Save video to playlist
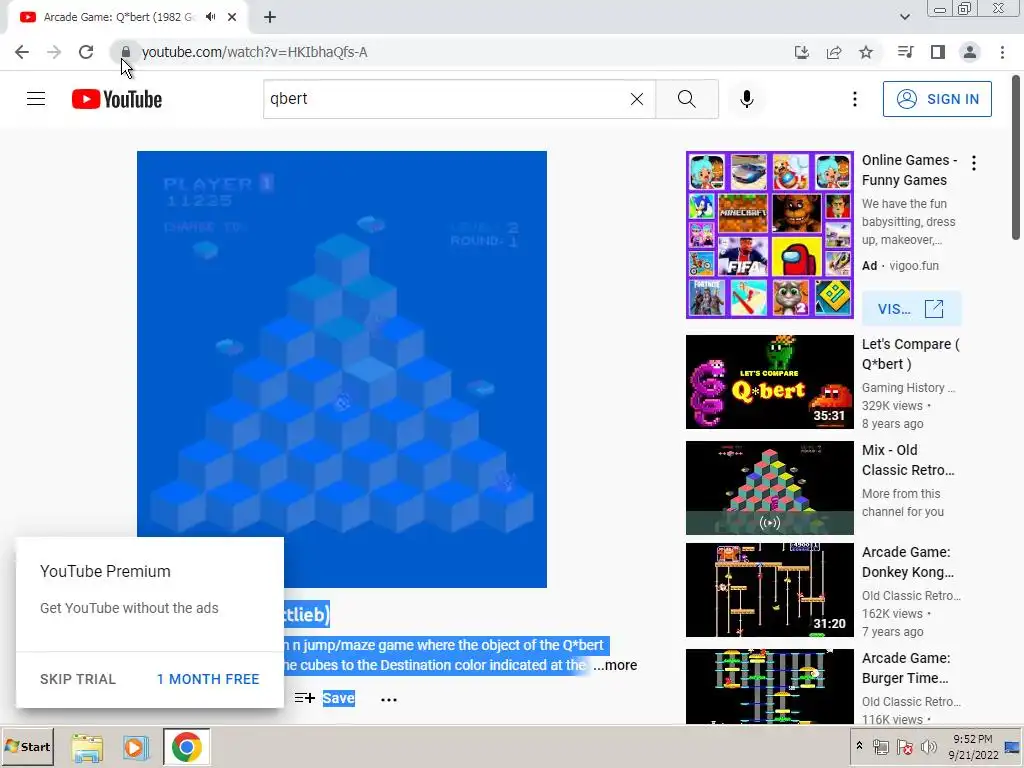This screenshot has width=1024, height=768. (x=325, y=698)
